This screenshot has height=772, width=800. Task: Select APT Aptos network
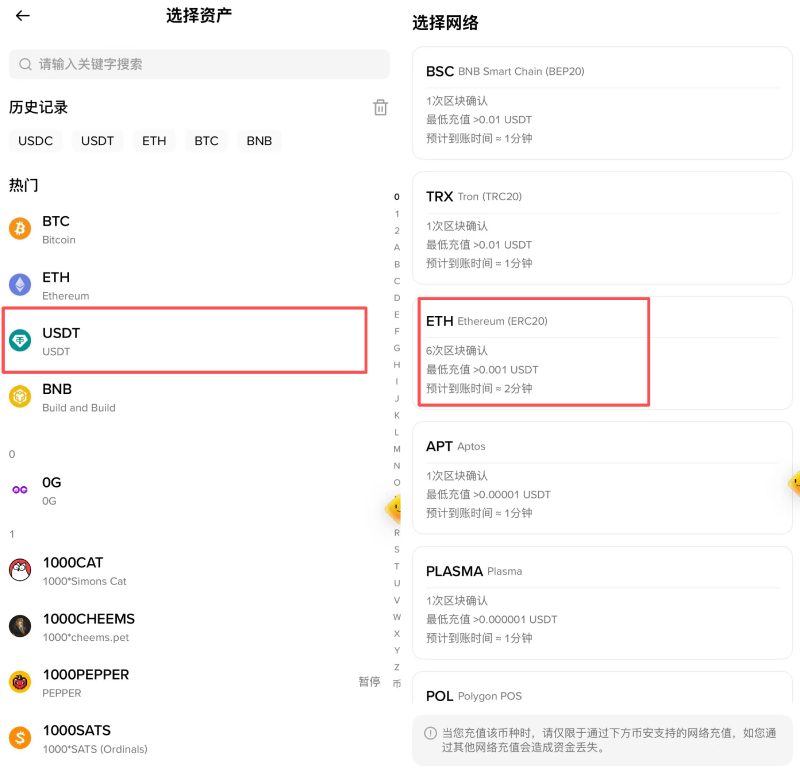tap(602, 478)
